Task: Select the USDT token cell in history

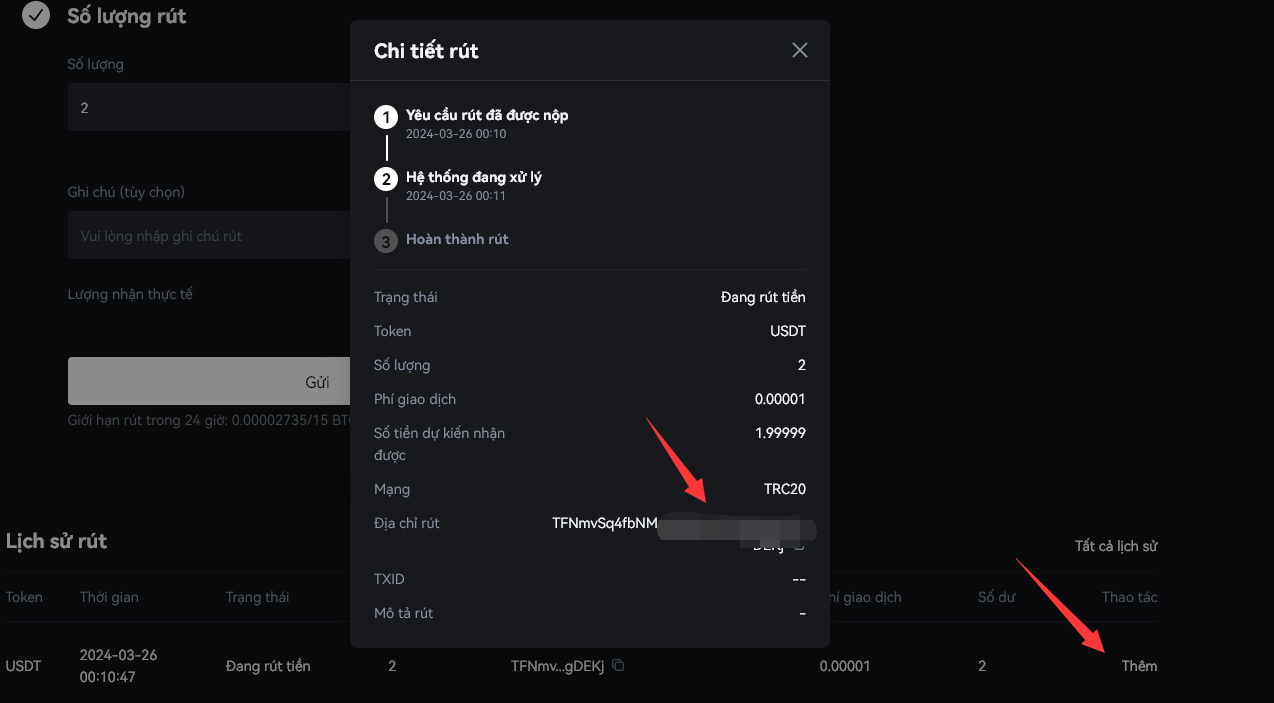Action: (23, 666)
